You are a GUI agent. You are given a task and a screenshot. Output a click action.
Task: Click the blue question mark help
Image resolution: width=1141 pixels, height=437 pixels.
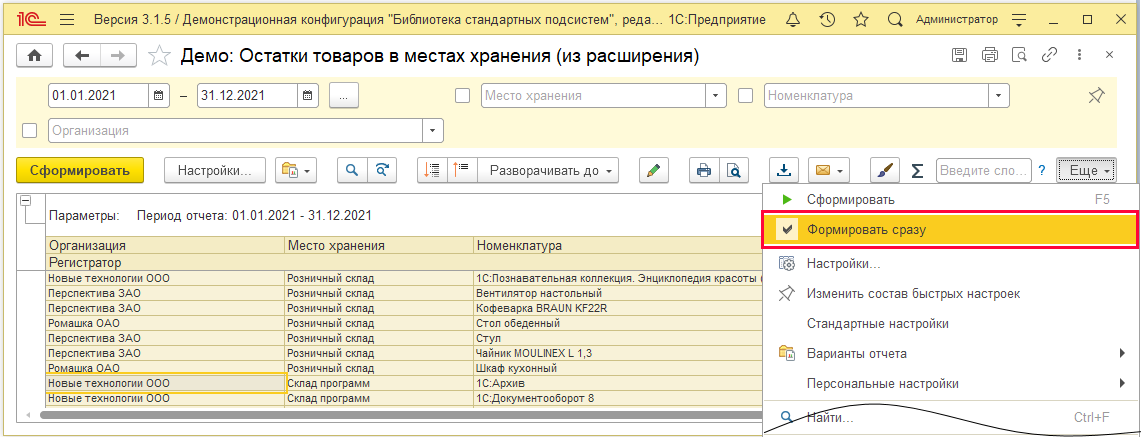1042,170
